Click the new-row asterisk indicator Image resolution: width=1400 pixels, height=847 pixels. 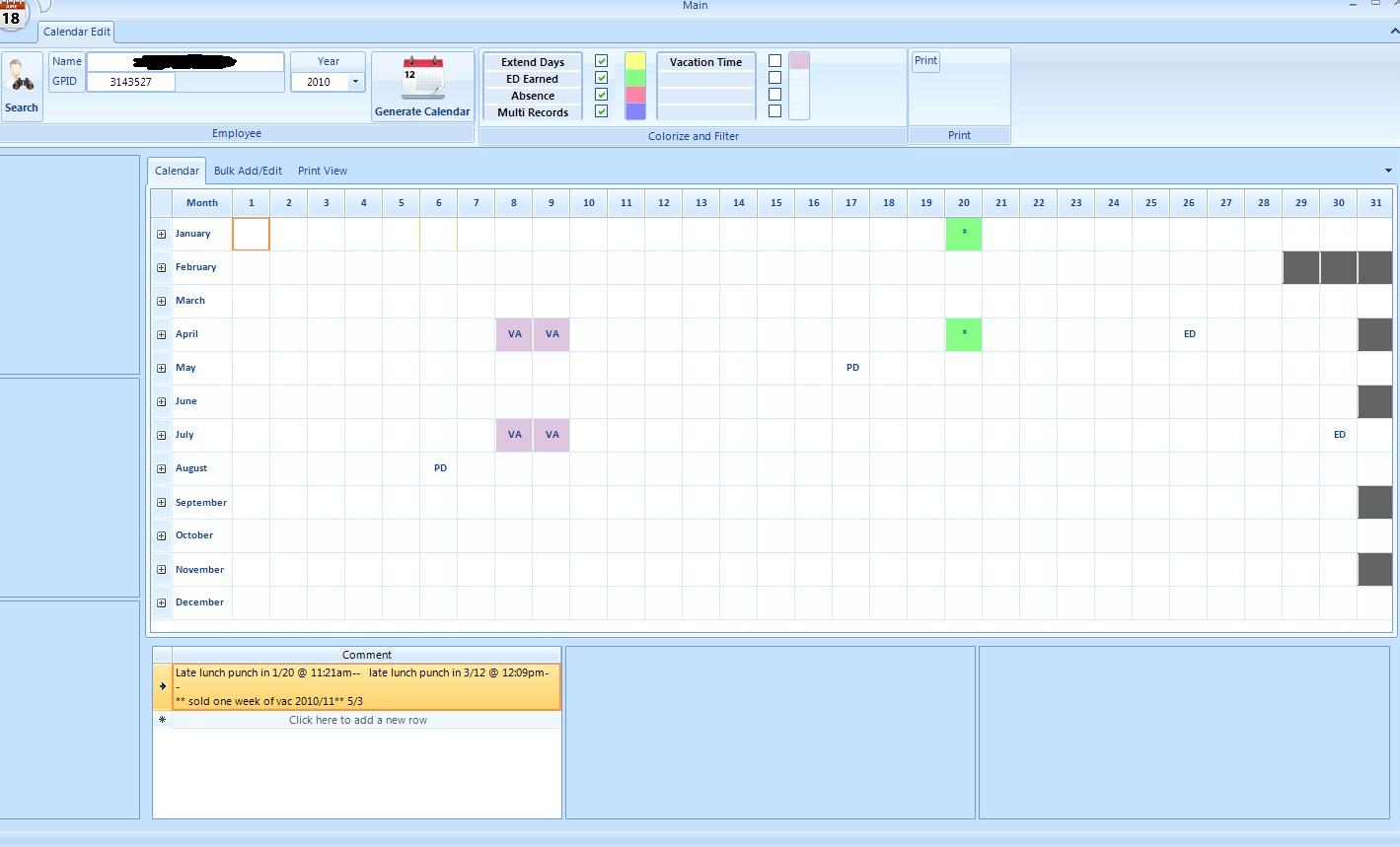163,720
